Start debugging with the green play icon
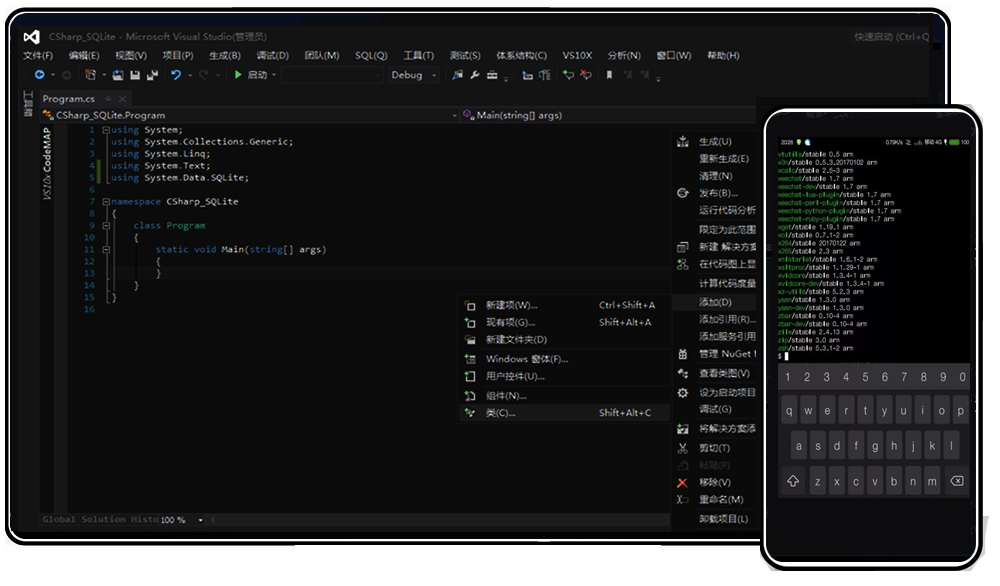Image resolution: width=1000 pixels, height=586 pixels. [x=238, y=75]
